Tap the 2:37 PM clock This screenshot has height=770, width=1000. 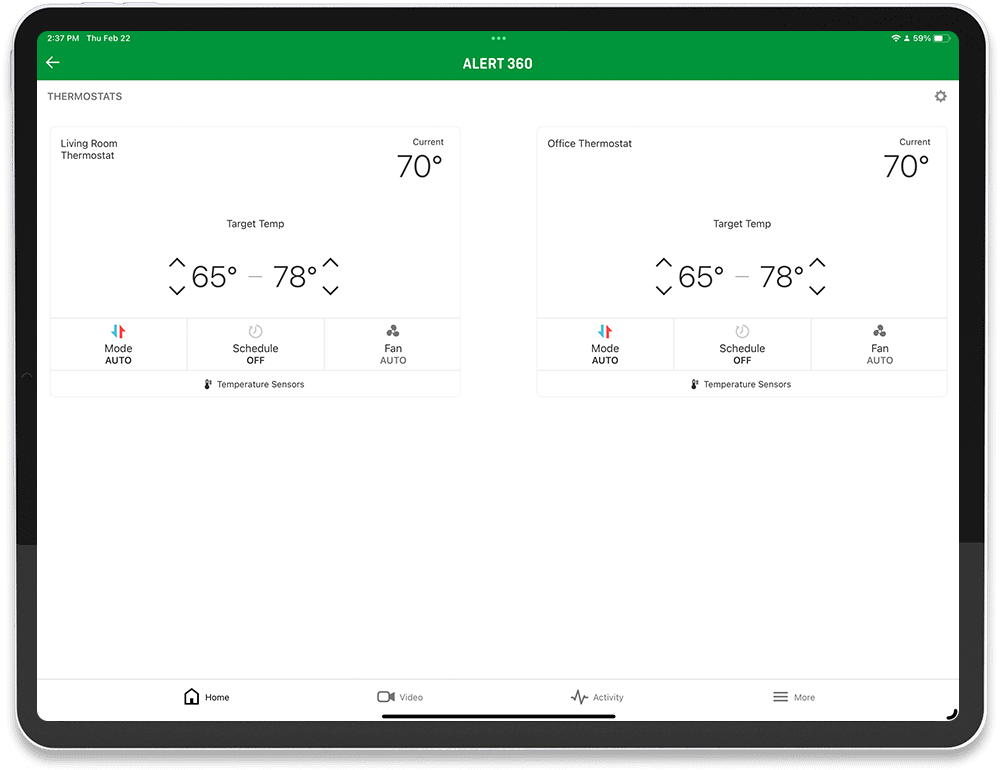click(x=63, y=38)
